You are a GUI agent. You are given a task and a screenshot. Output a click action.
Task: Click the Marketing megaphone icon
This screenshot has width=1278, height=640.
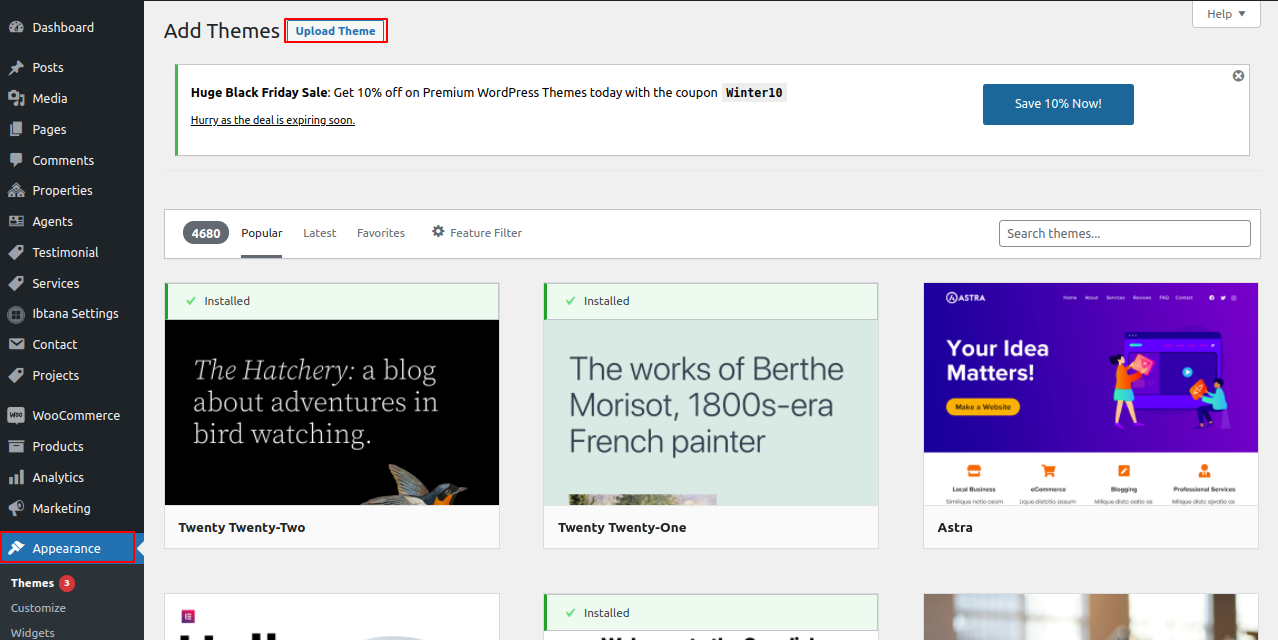16,508
